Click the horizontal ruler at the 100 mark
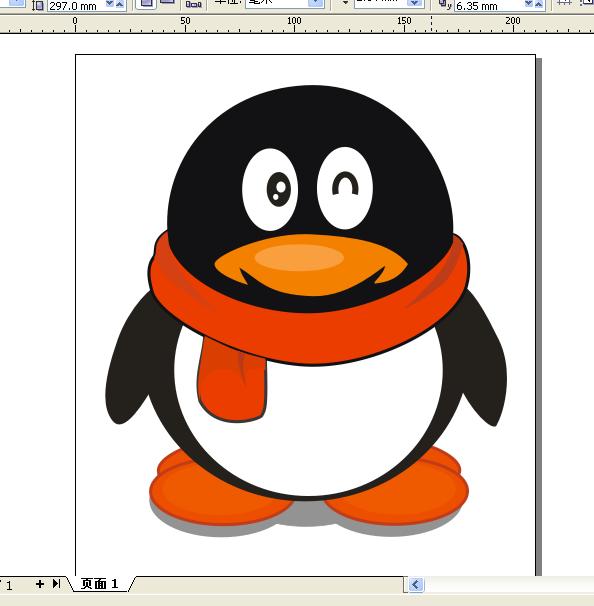 pos(294,22)
